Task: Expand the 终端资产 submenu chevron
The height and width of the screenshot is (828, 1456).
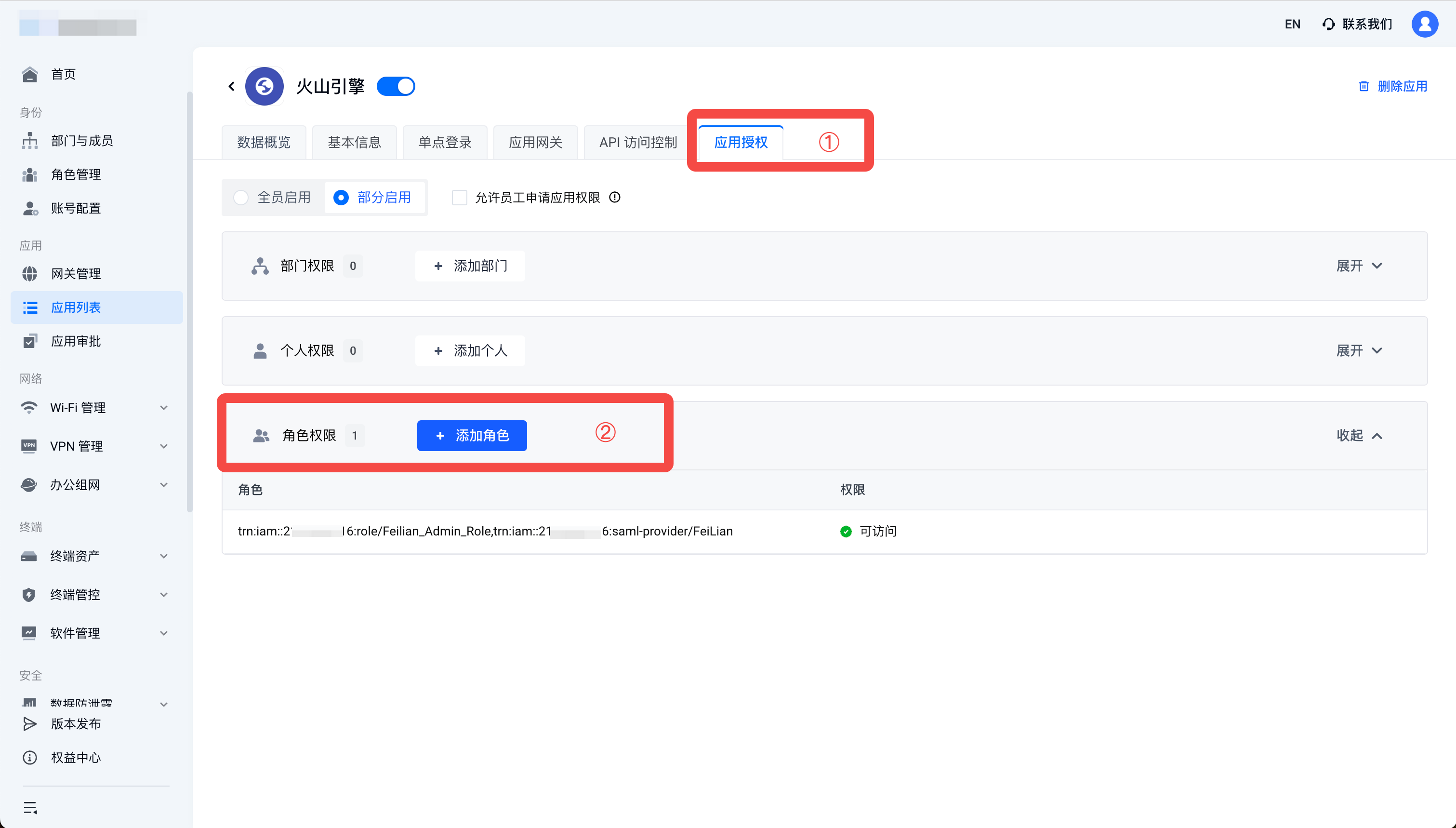Action: pos(164,556)
